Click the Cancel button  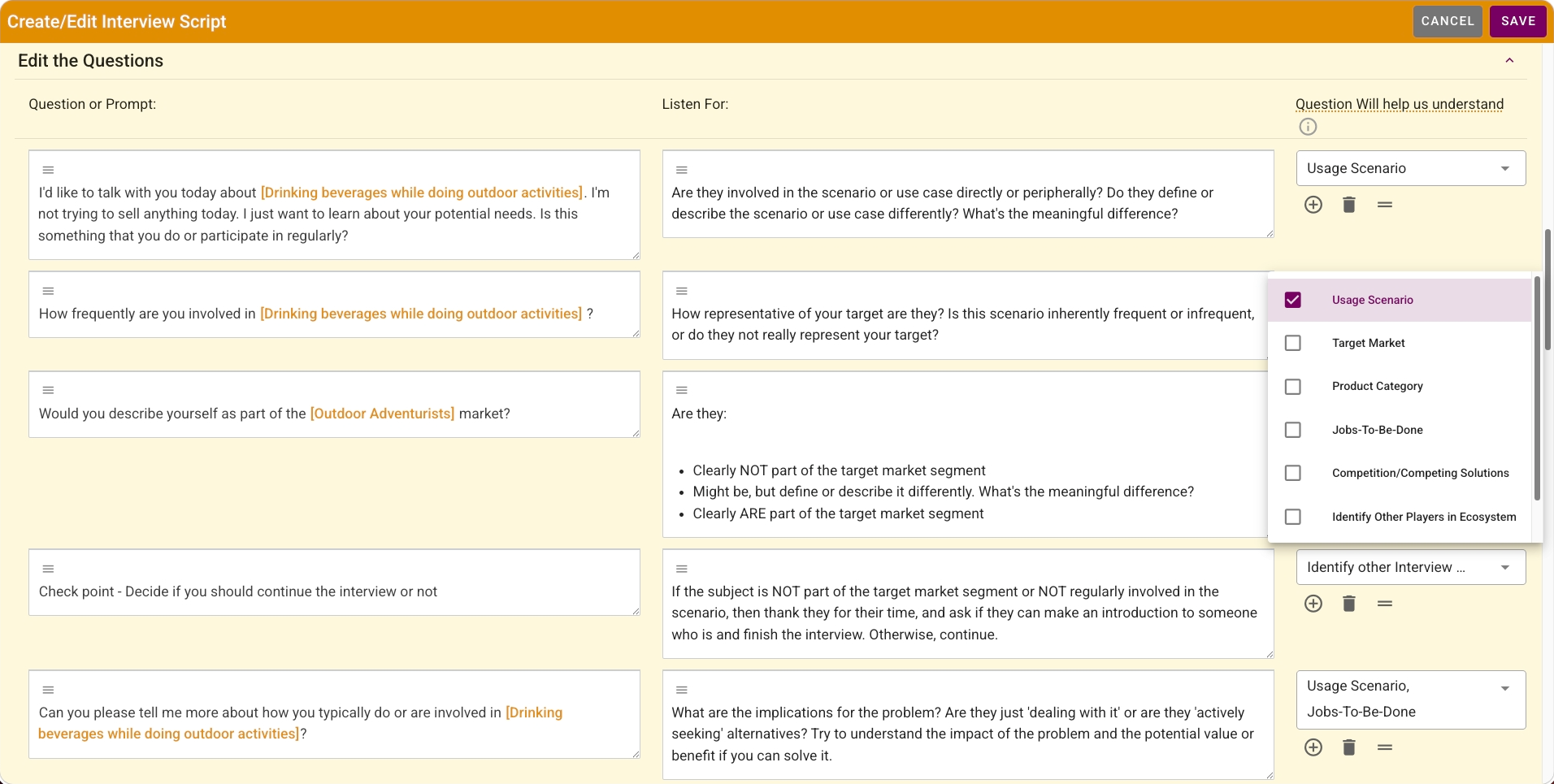point(1448,21)
